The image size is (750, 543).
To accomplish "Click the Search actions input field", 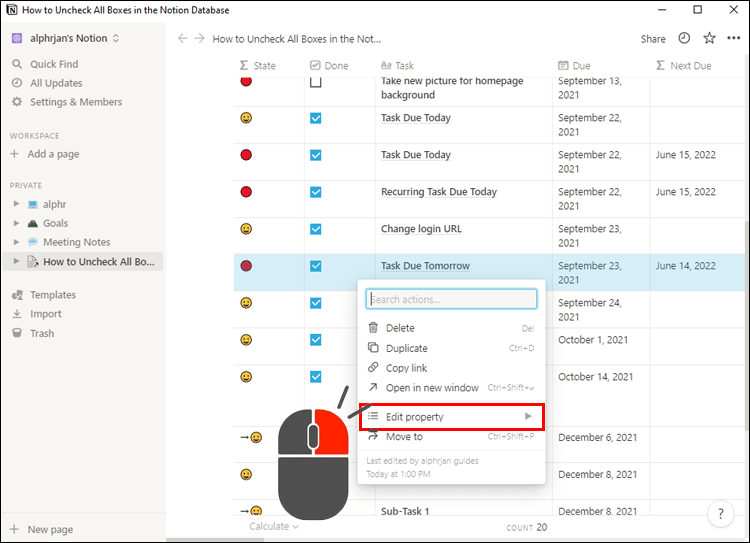I will click(451, 299).
